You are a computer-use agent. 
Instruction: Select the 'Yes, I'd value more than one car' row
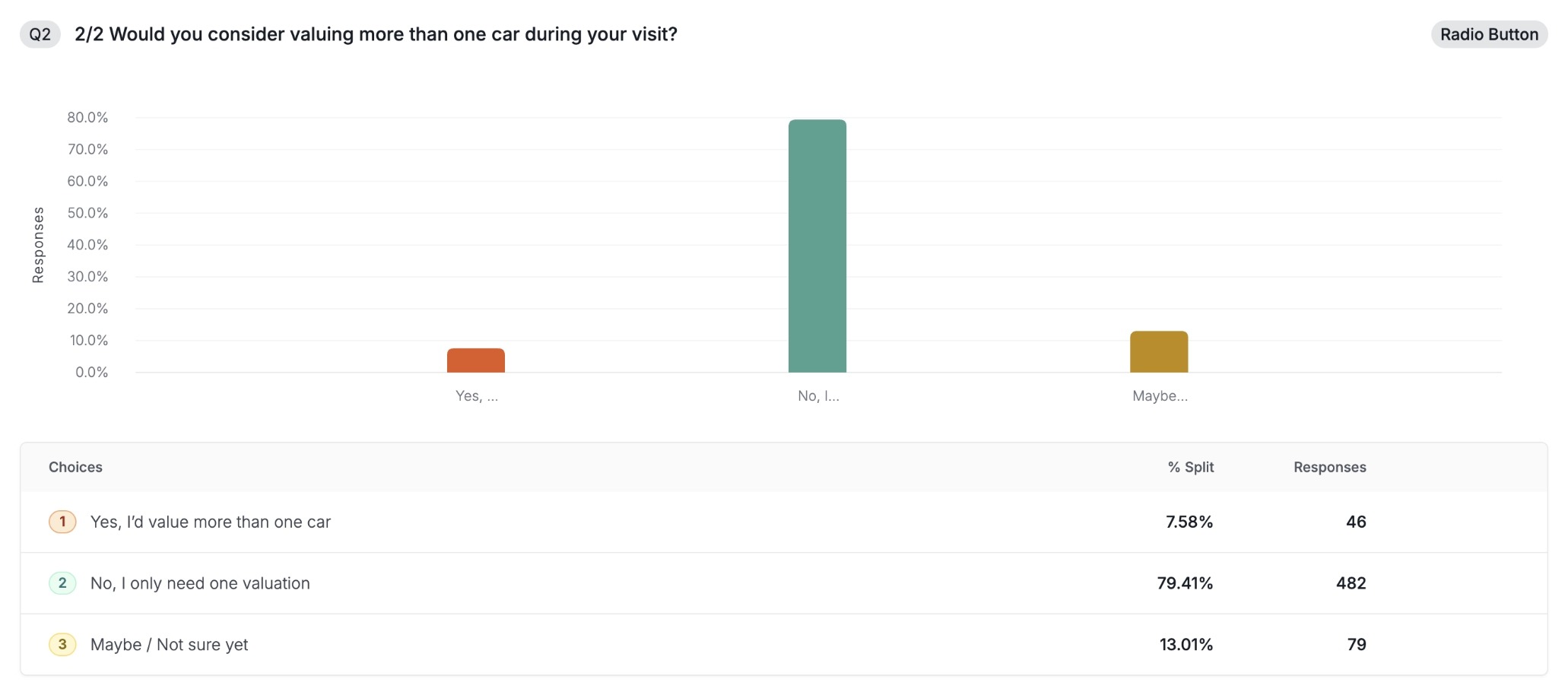click(x=211, y=522)
